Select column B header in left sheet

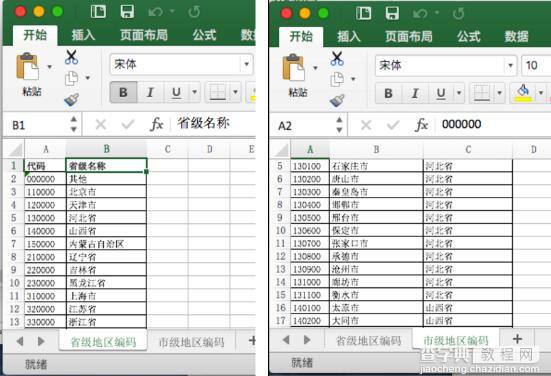(106, 149)
